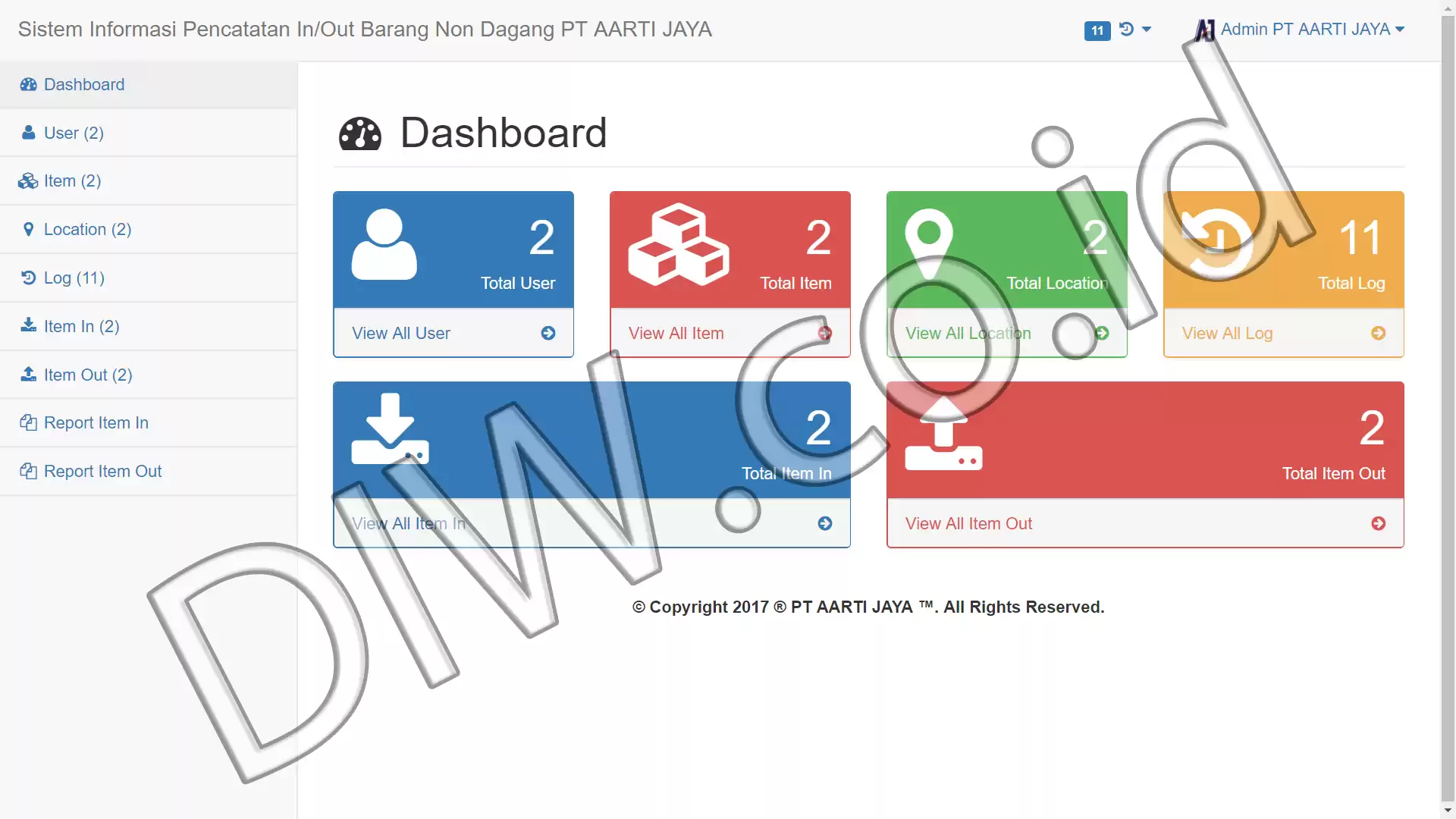The image size is (1456, 819).
Task: Click the blue 11 notification badge
Action: 1097,30
